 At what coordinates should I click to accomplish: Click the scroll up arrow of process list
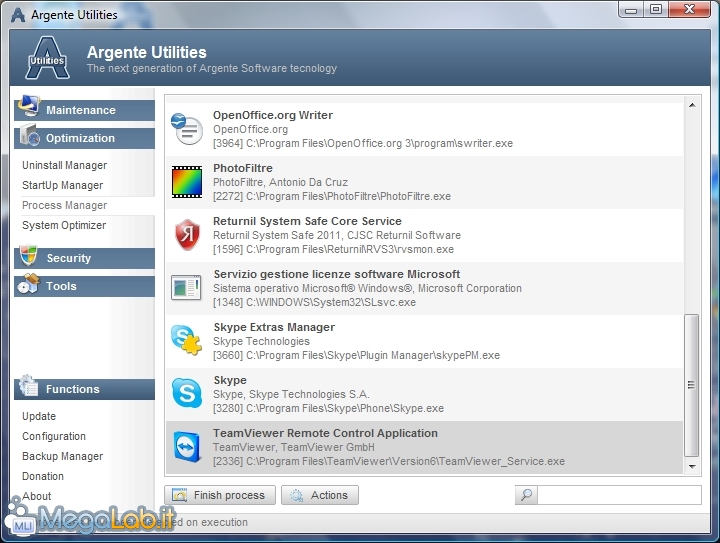tap(692, 105)
